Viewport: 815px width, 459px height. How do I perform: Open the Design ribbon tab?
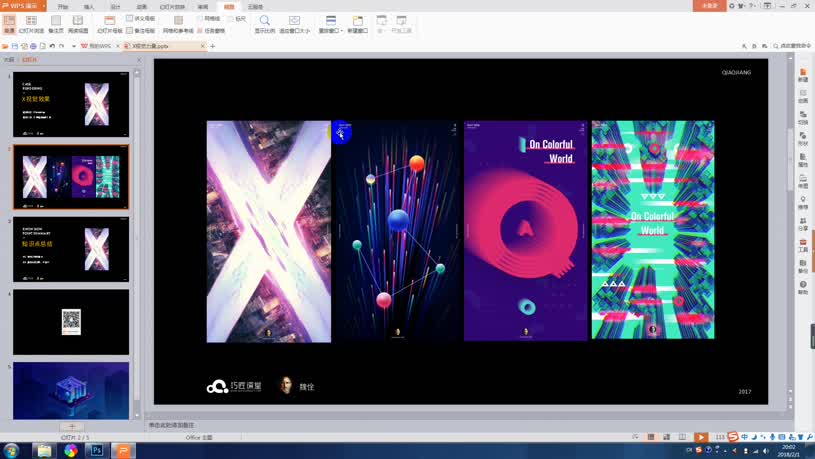115,7
